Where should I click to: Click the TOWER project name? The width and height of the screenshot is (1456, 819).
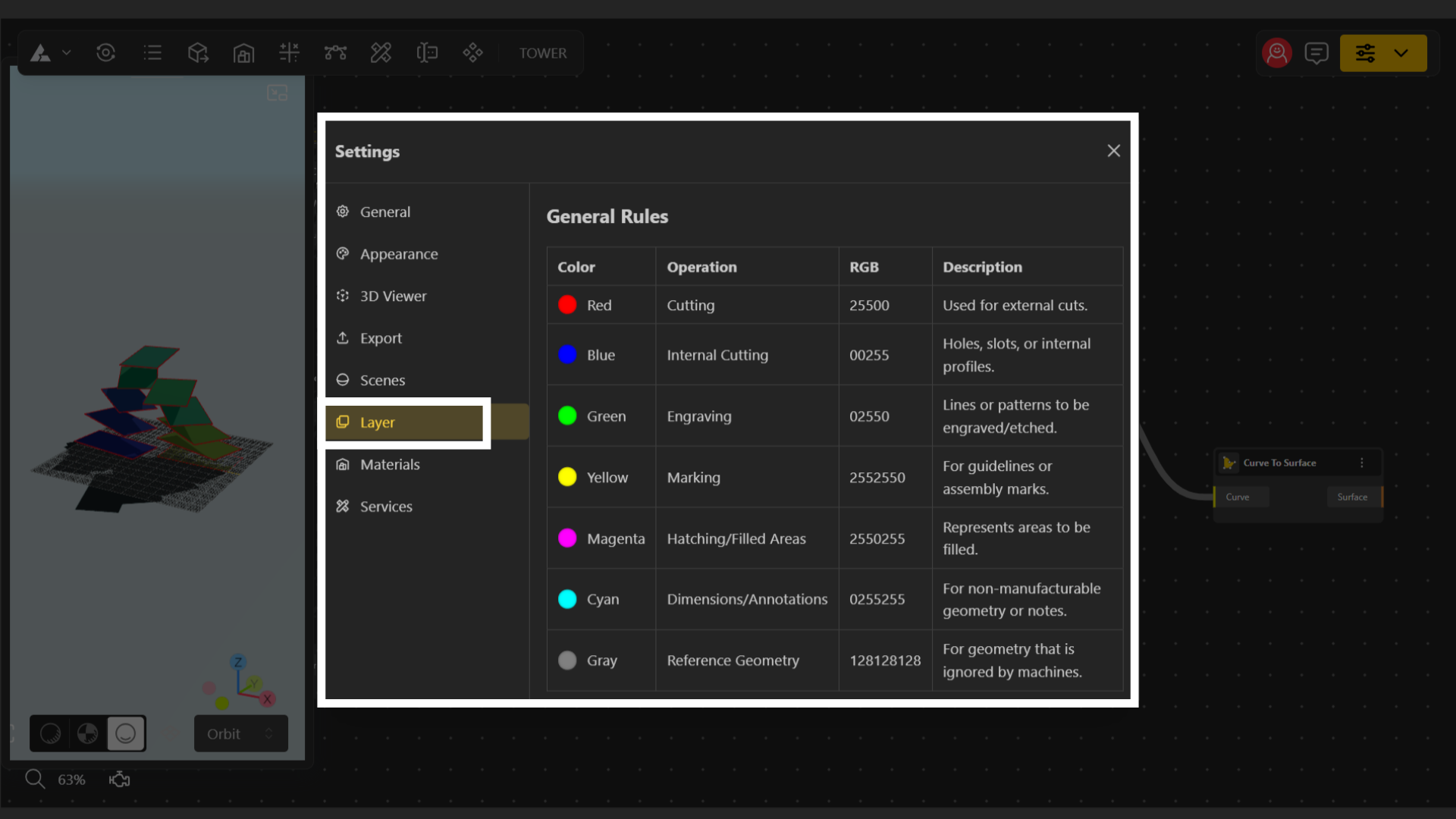point(542,53)
